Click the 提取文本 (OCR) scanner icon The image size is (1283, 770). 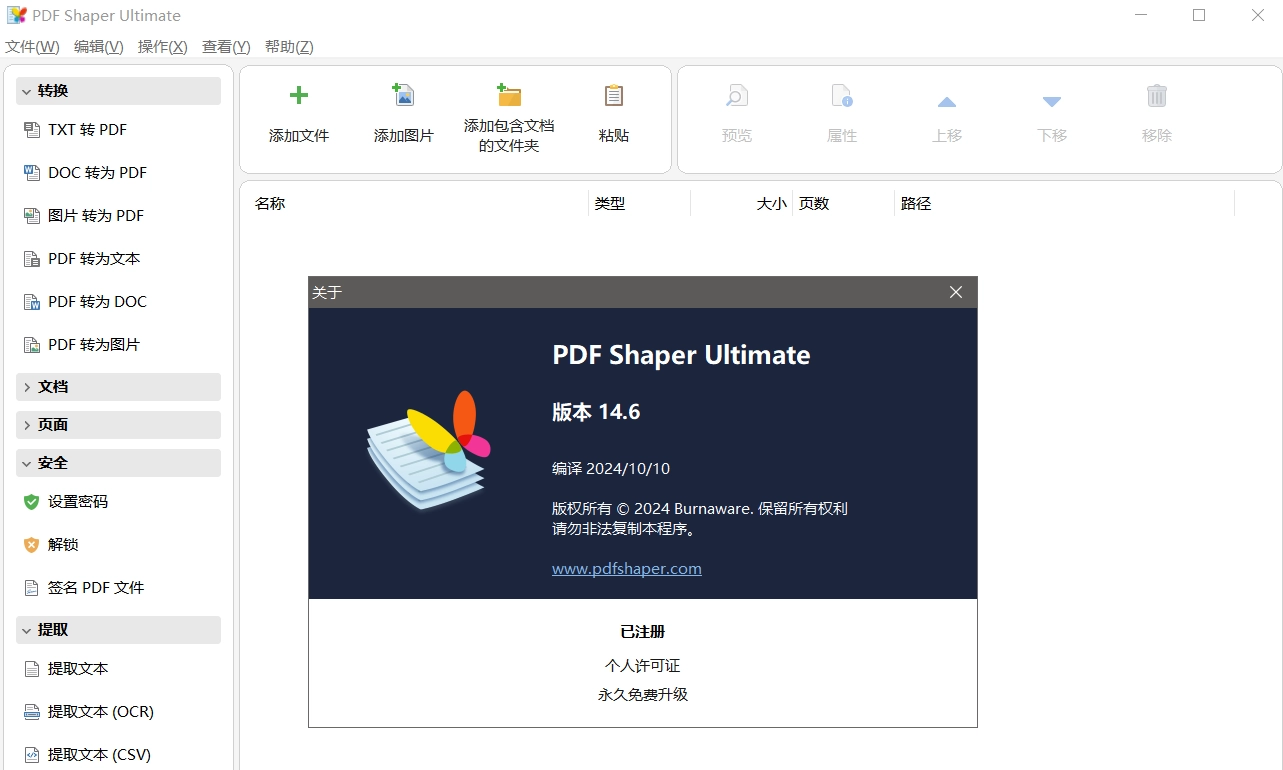pyautogui.click(x=31, y=712)
